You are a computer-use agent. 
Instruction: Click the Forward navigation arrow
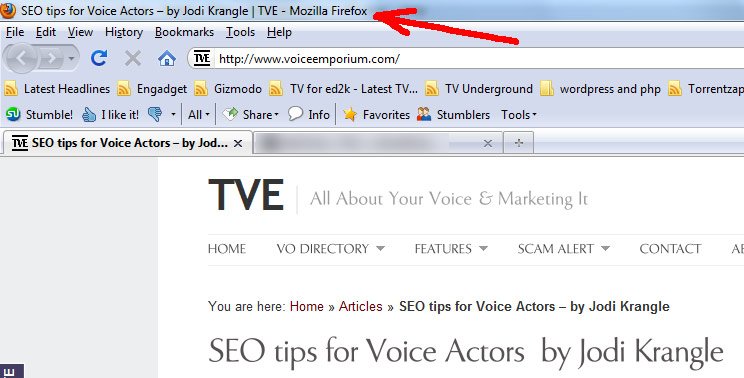tap(51, 58)
